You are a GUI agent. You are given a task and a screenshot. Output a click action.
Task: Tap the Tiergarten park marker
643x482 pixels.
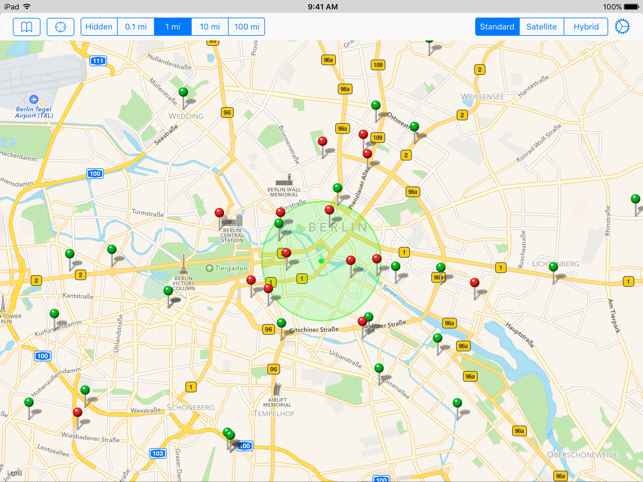point(210,268)
